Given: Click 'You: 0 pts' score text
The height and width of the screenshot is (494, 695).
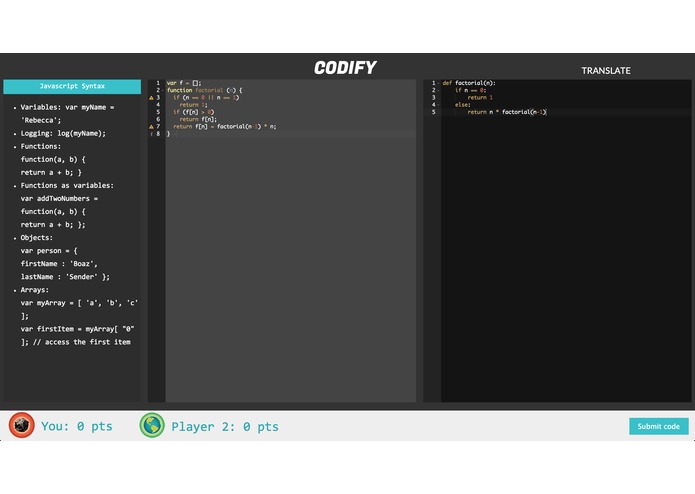Looking at the screenshot, I should pyautogui.click(x=77, y=426).
